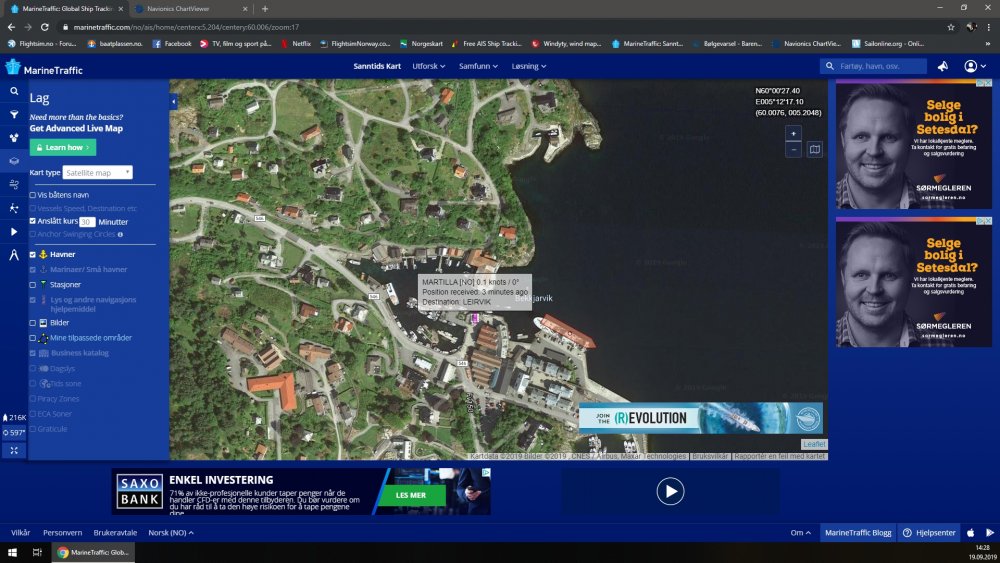Open the Hjelpsenter help link
The image size is (1000, 563).
(929, 532)
